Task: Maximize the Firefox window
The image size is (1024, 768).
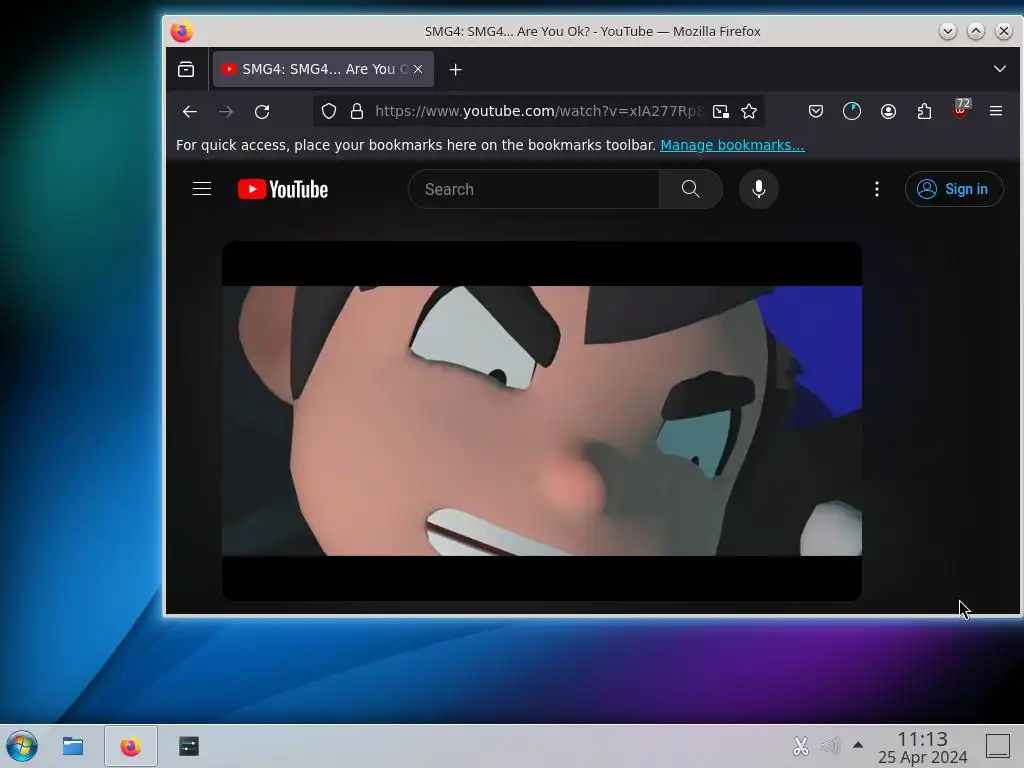Action: click(x=976, y=31)
